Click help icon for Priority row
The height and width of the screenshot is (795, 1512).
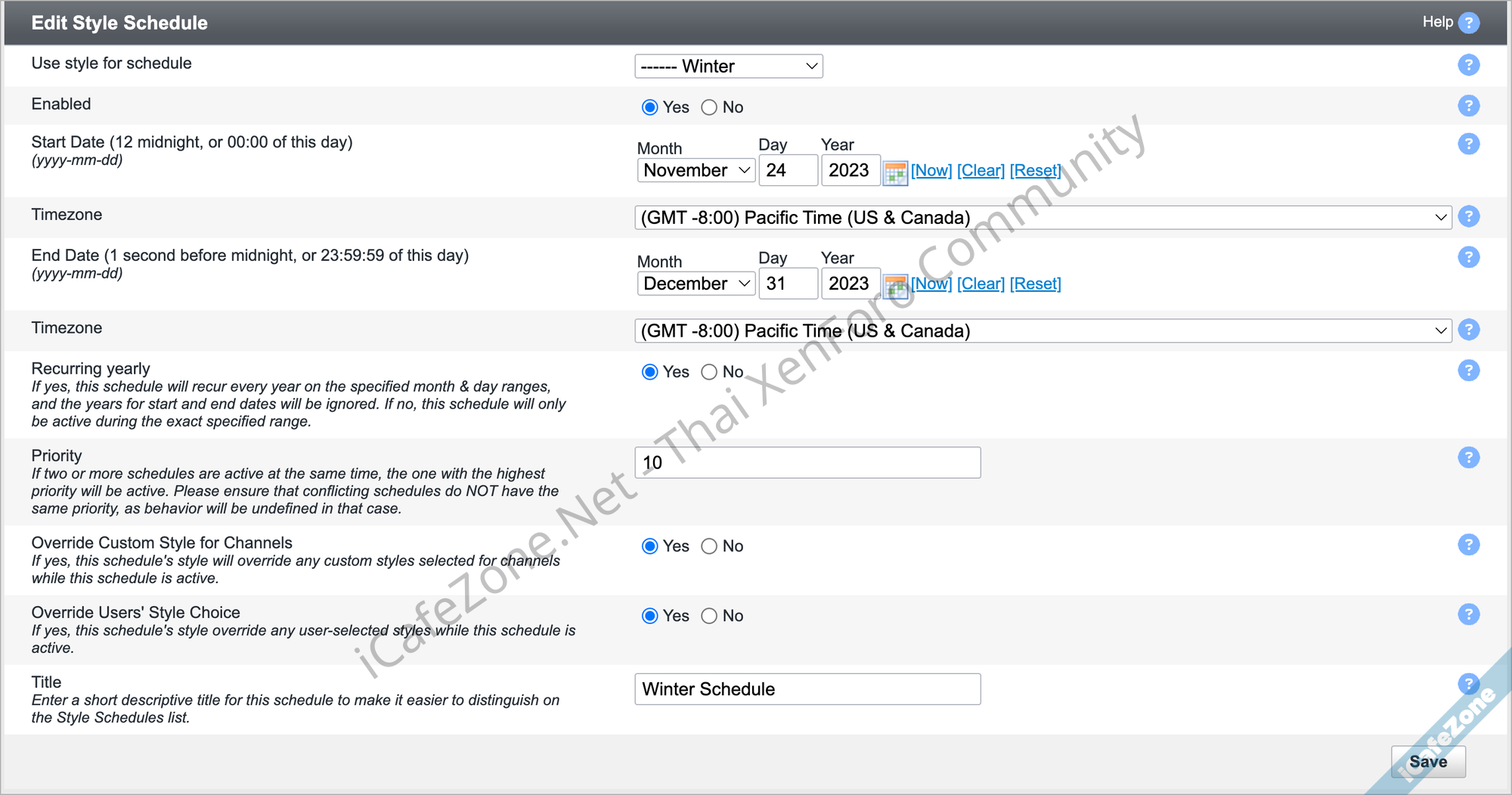(1468, 458)
